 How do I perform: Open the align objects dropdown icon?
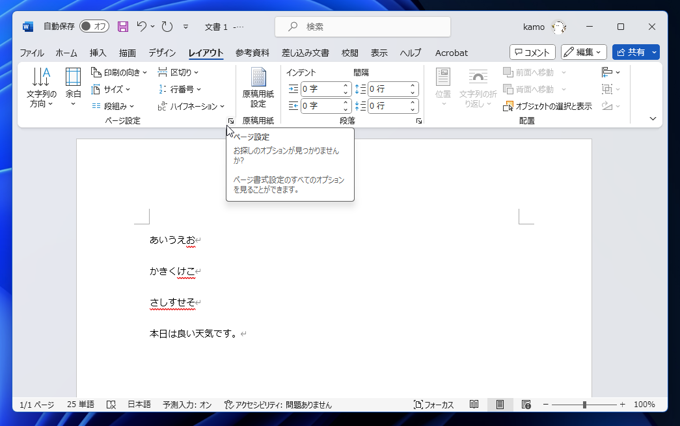(x=611, y=72)
